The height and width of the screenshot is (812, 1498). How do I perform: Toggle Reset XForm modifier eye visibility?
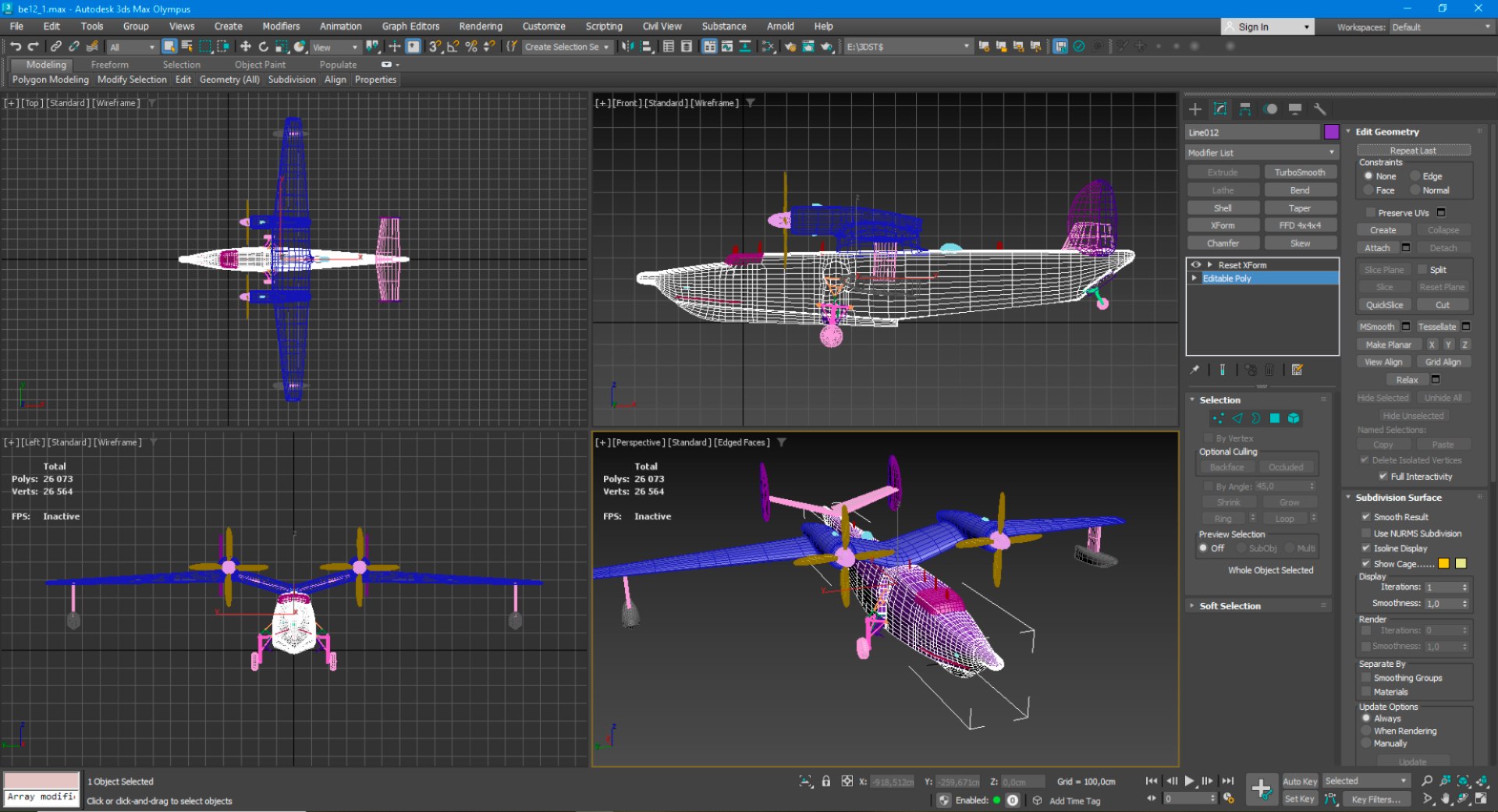point(1195,265)
